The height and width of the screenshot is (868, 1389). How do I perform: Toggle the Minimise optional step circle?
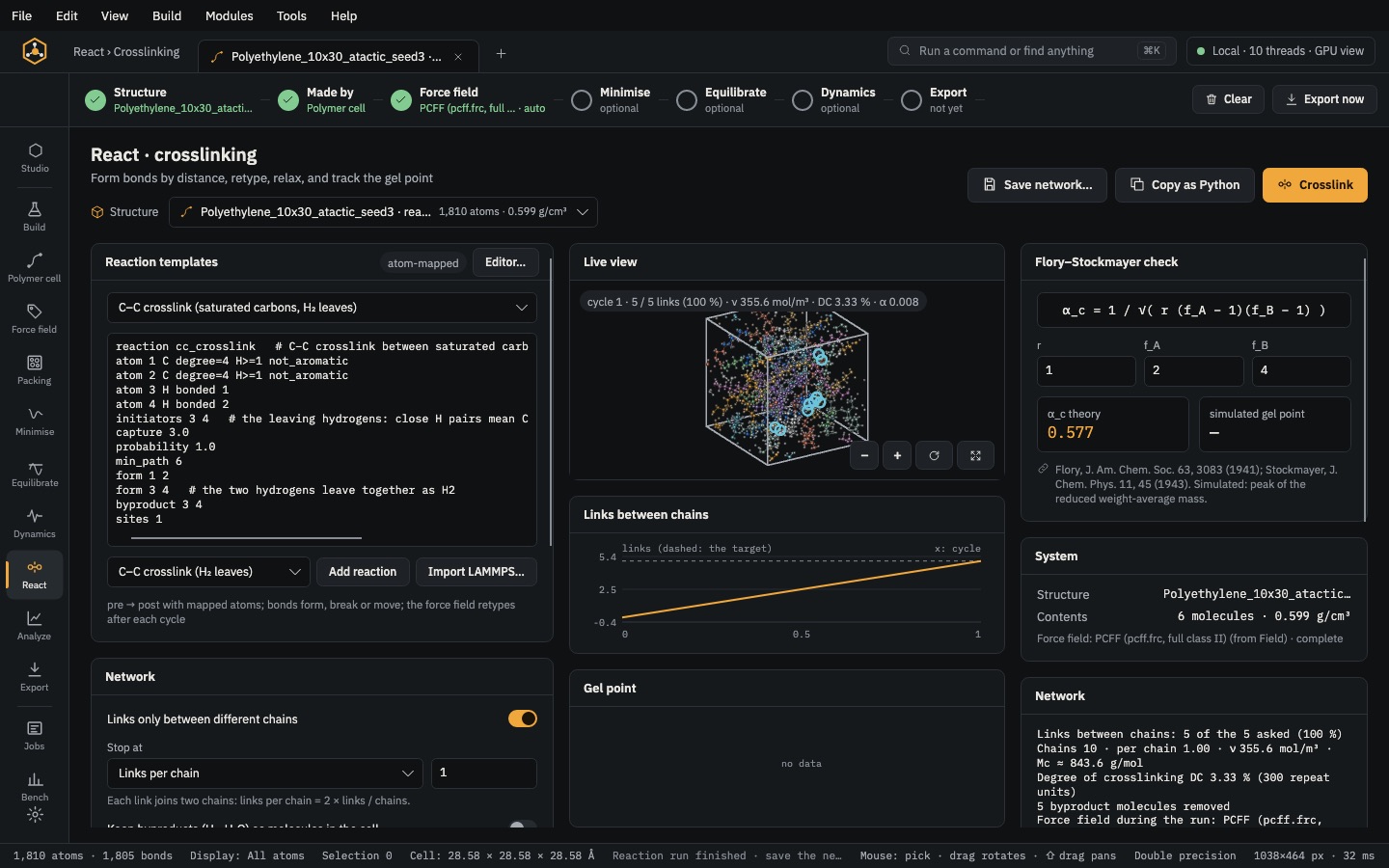pyautogui.click(x=582, y=100)
